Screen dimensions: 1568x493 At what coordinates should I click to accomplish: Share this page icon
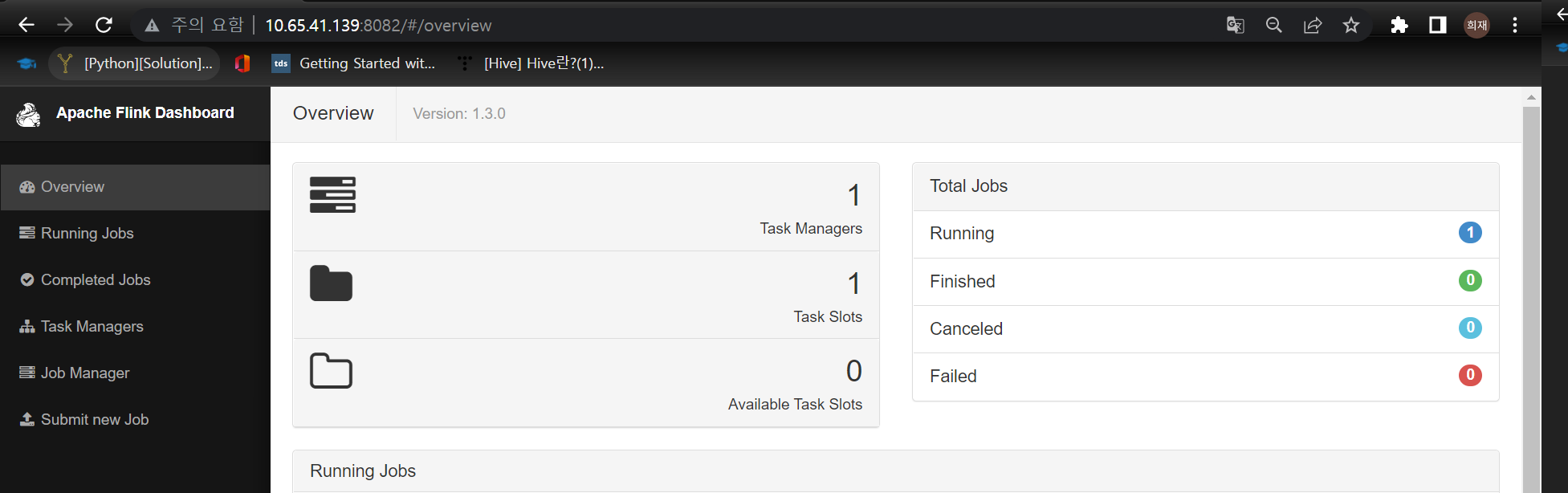(x=1313, y=25)
